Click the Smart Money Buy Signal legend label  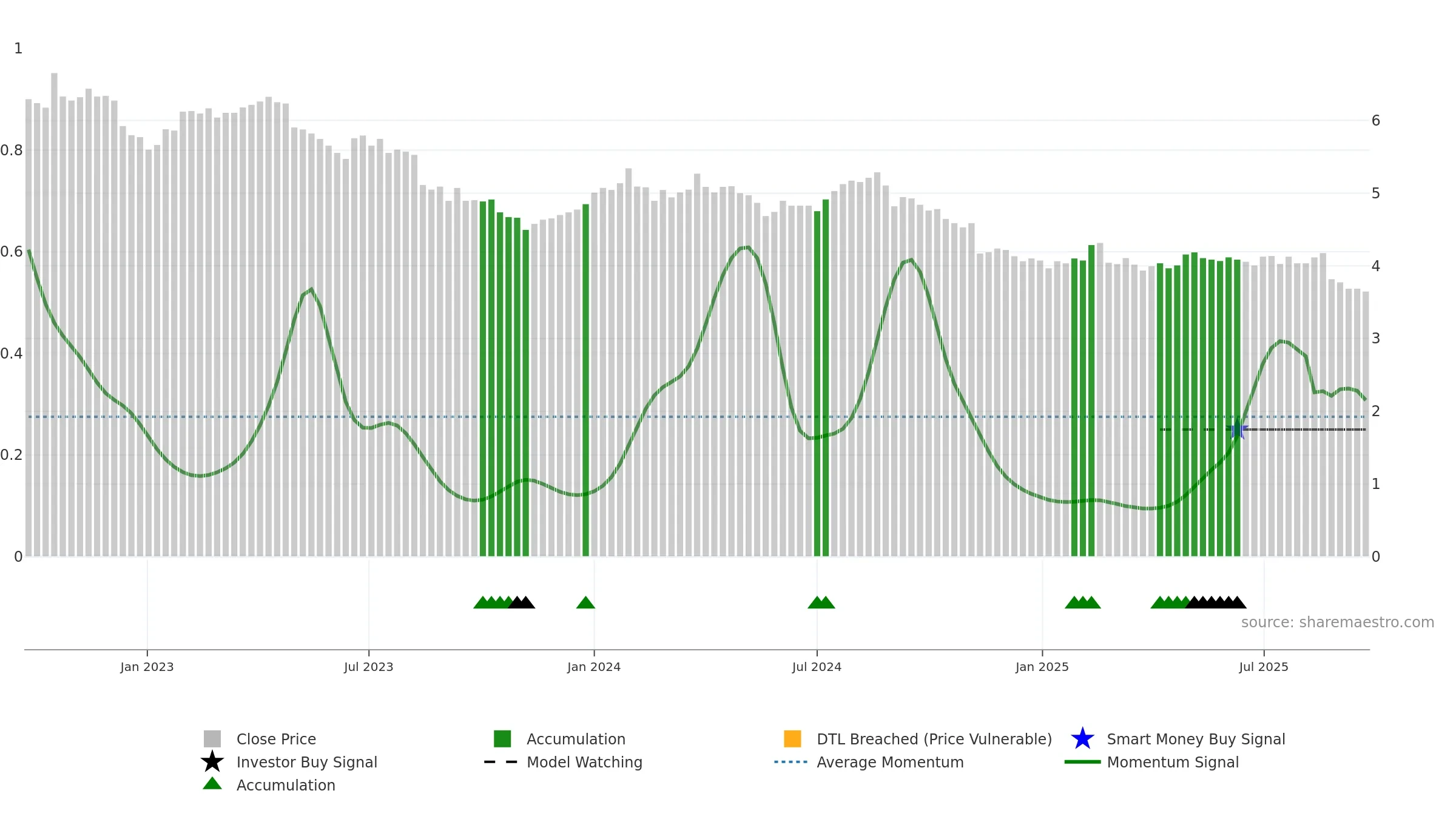click(1196, 740)
